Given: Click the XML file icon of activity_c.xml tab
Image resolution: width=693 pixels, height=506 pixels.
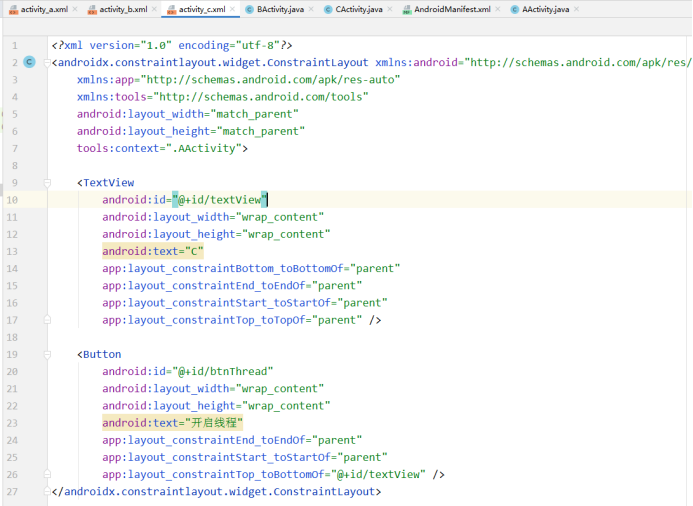Looking at the screenshot, I should pos(171,10).
